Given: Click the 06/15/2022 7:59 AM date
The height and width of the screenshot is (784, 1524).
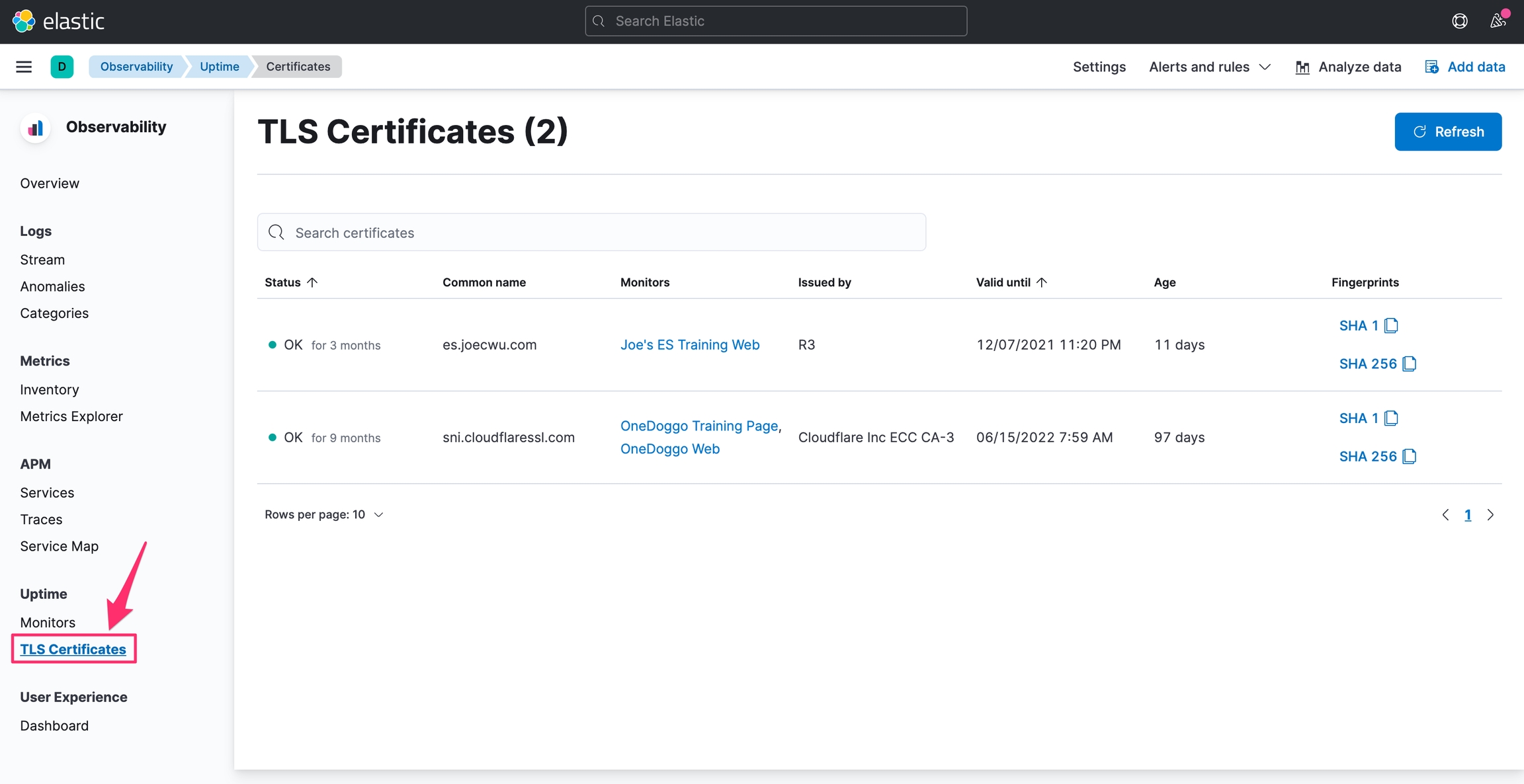Looking at the screenshot, I should [1044, 438].
